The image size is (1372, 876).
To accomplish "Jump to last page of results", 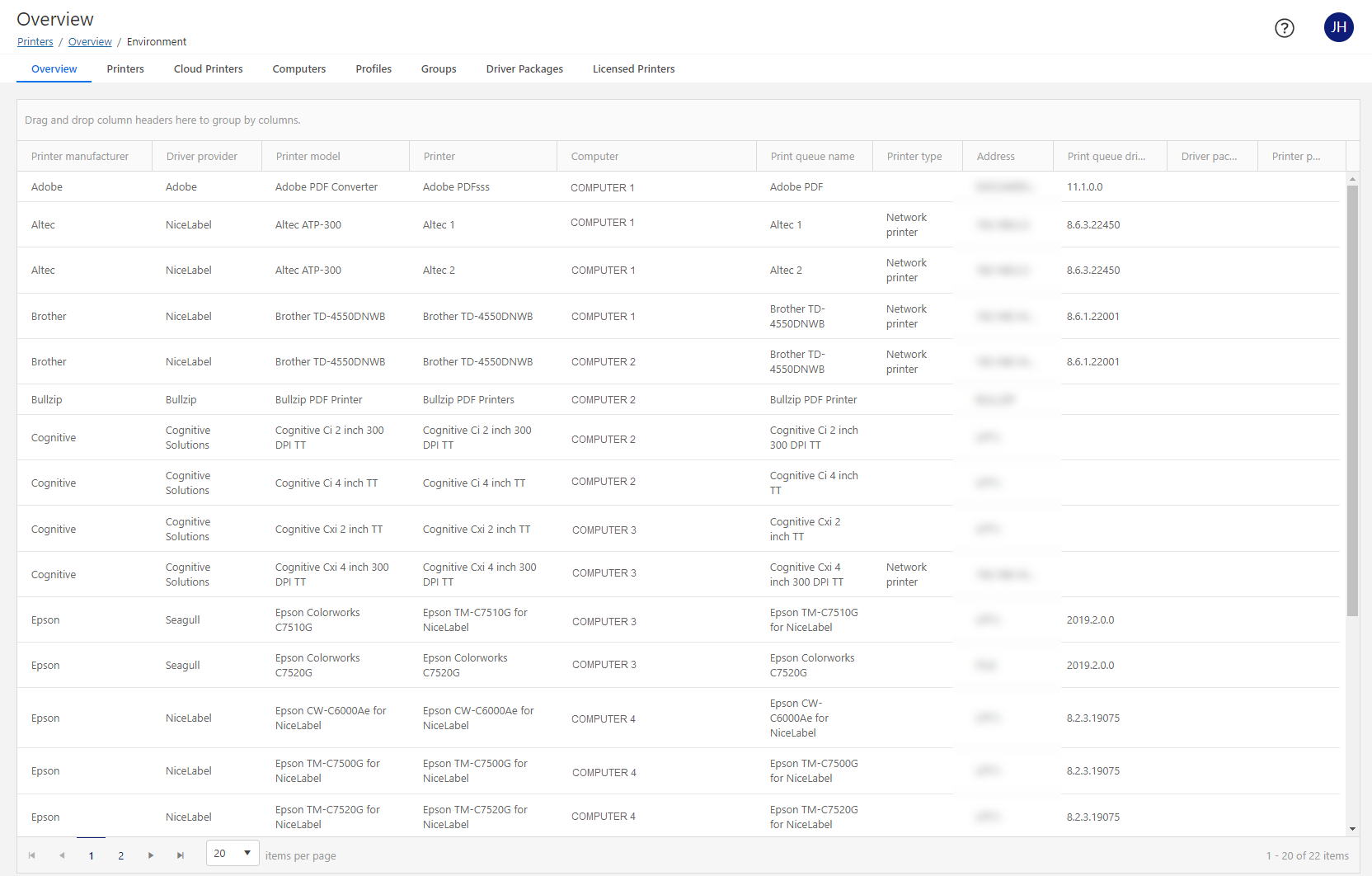I will click(x=181, y=855).
